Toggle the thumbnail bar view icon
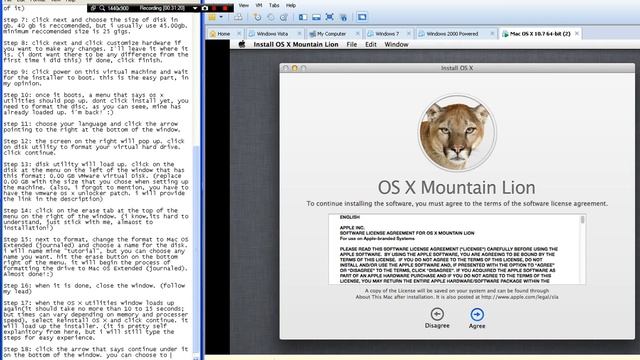The height and width of the screenshot is (360, 640). point(316,17)
